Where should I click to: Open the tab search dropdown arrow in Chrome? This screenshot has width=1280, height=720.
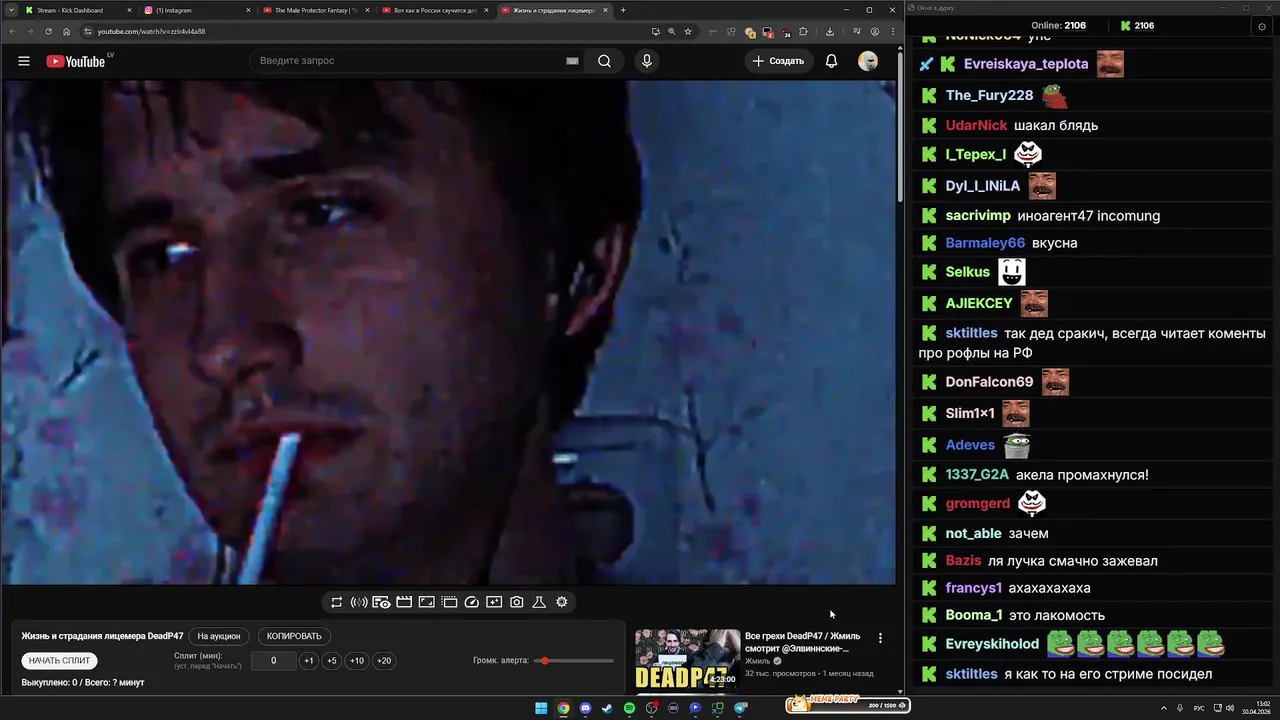9,10
